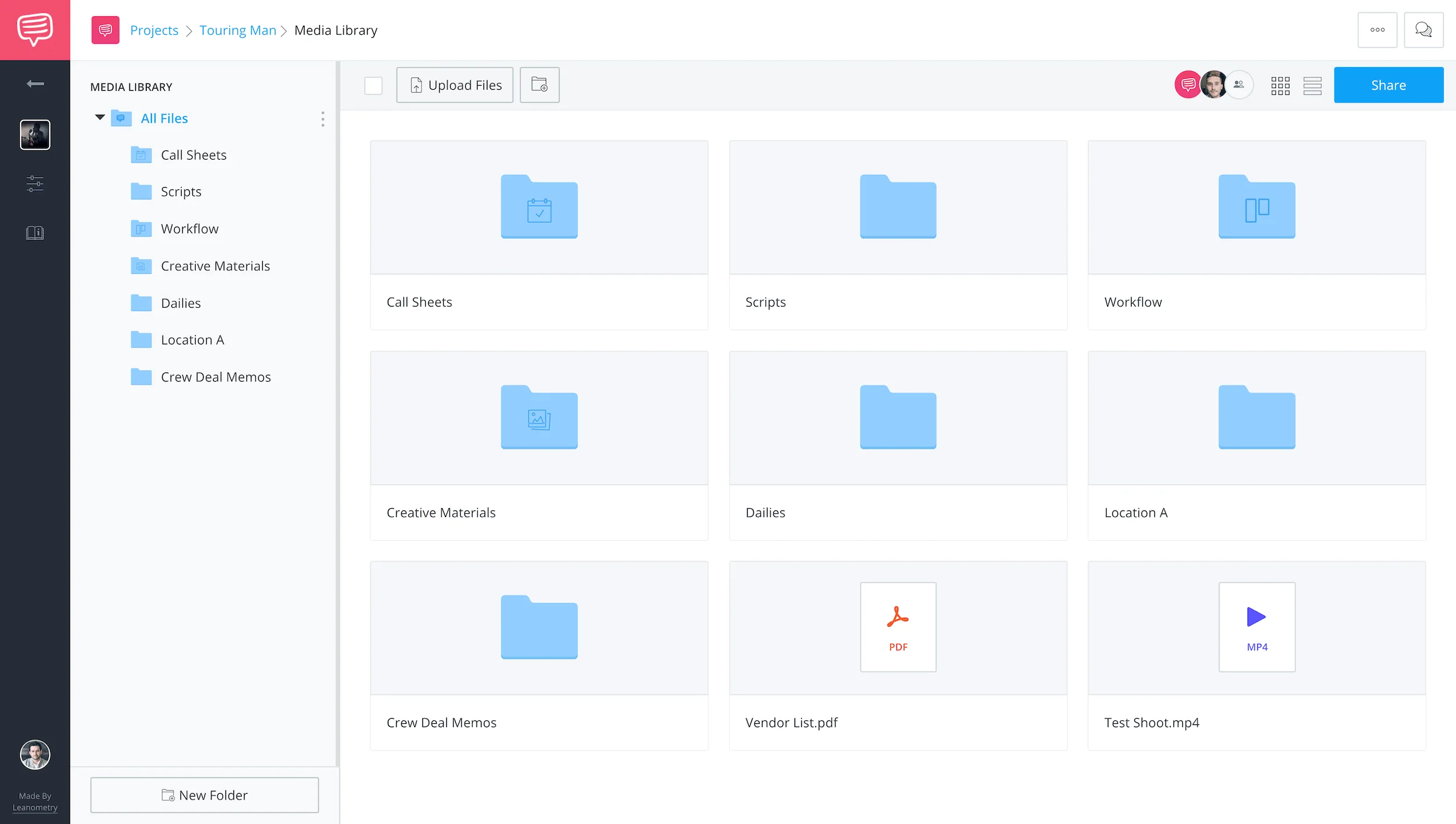Open Touring Man from the breadcrumb
1456x824 pixels.
[x=238, y=30]
